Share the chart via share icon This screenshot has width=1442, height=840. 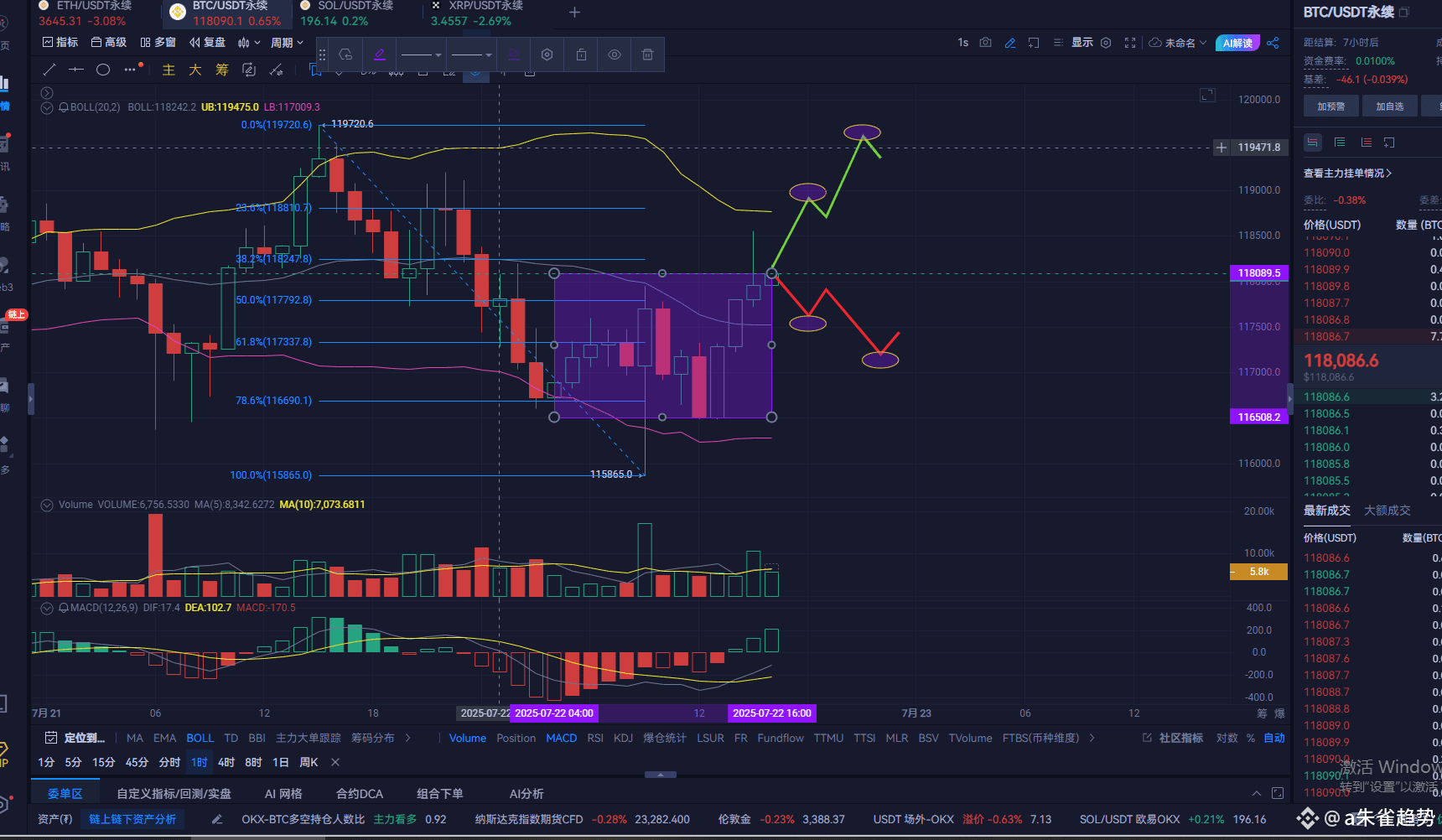pos(1273,43)
